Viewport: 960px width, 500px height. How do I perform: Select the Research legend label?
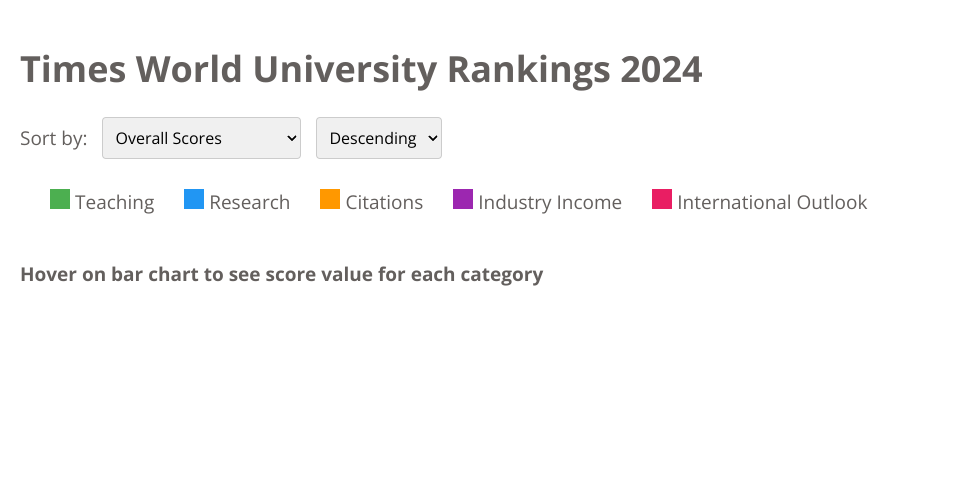click(x=249, y=202)
